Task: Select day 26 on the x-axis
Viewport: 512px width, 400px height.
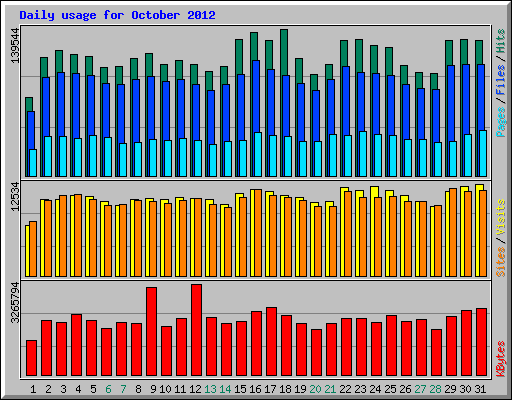Action: tap(405, 389)
